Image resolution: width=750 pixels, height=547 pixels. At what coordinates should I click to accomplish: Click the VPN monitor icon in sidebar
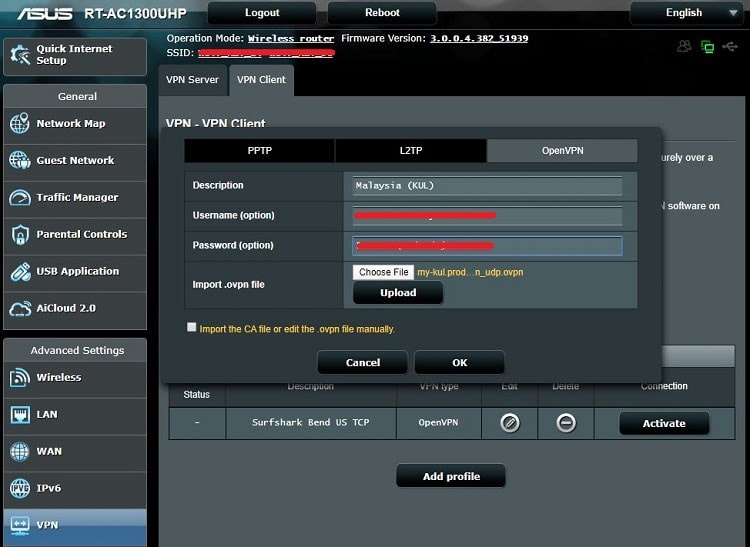coord(20,525)
